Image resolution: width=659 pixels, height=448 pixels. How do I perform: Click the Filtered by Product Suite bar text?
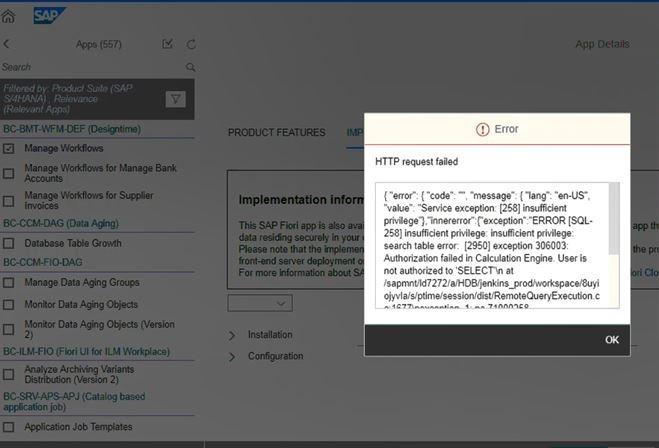68,99
